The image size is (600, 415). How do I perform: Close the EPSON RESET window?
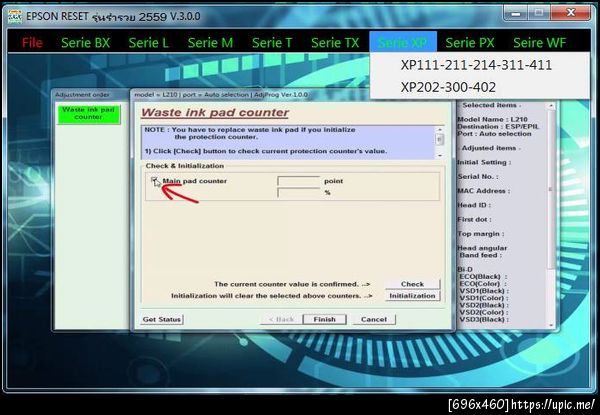(x=571, y=13)
